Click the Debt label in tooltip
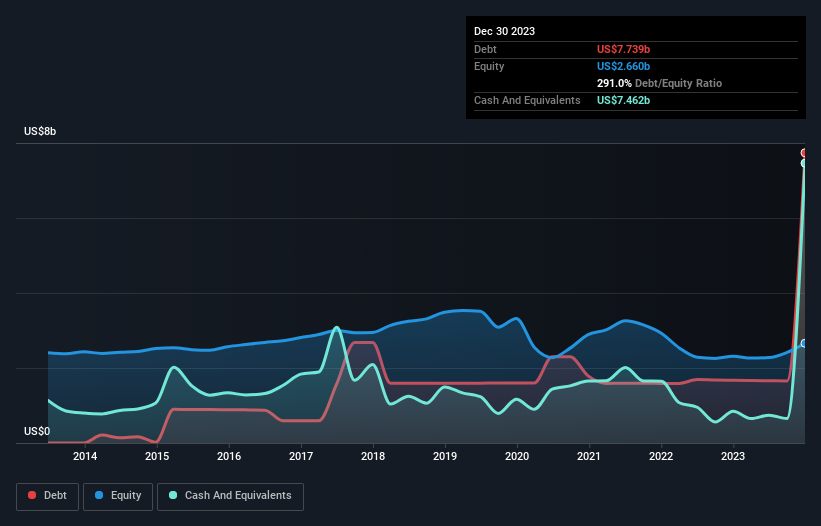This screenshot has height=526, width=821. [x=485, y=49]
